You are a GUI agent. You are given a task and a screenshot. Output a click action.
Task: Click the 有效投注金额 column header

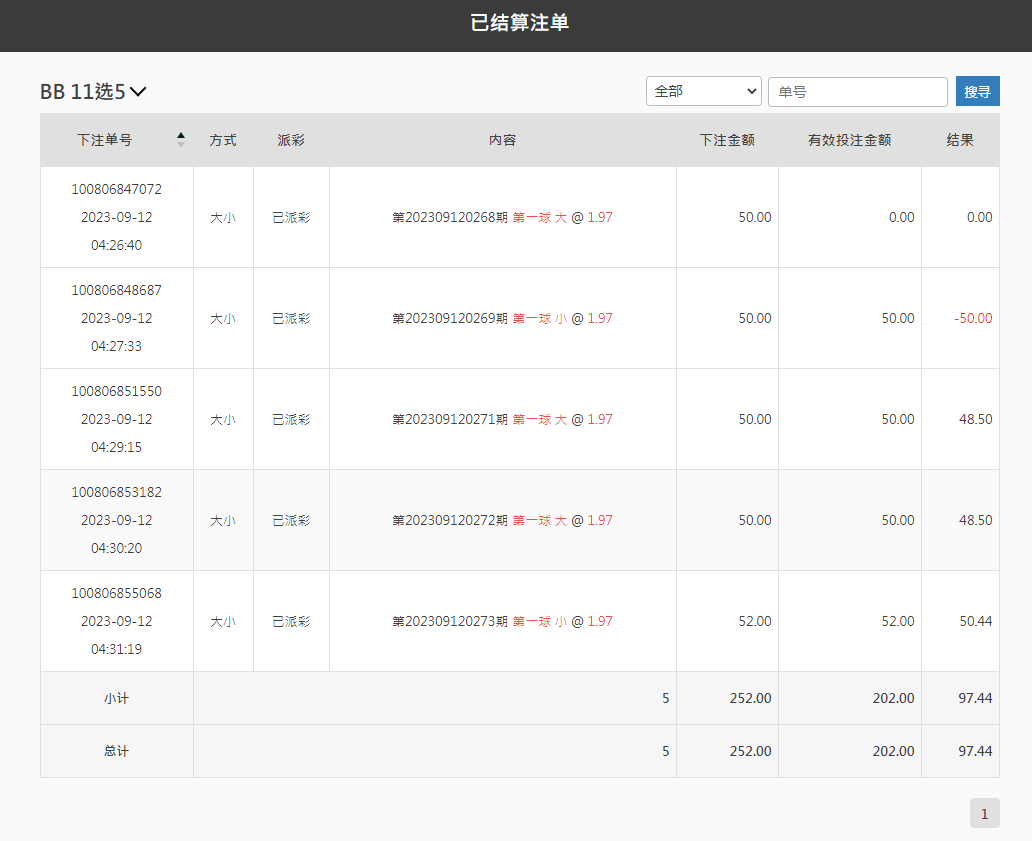(849, 140)
